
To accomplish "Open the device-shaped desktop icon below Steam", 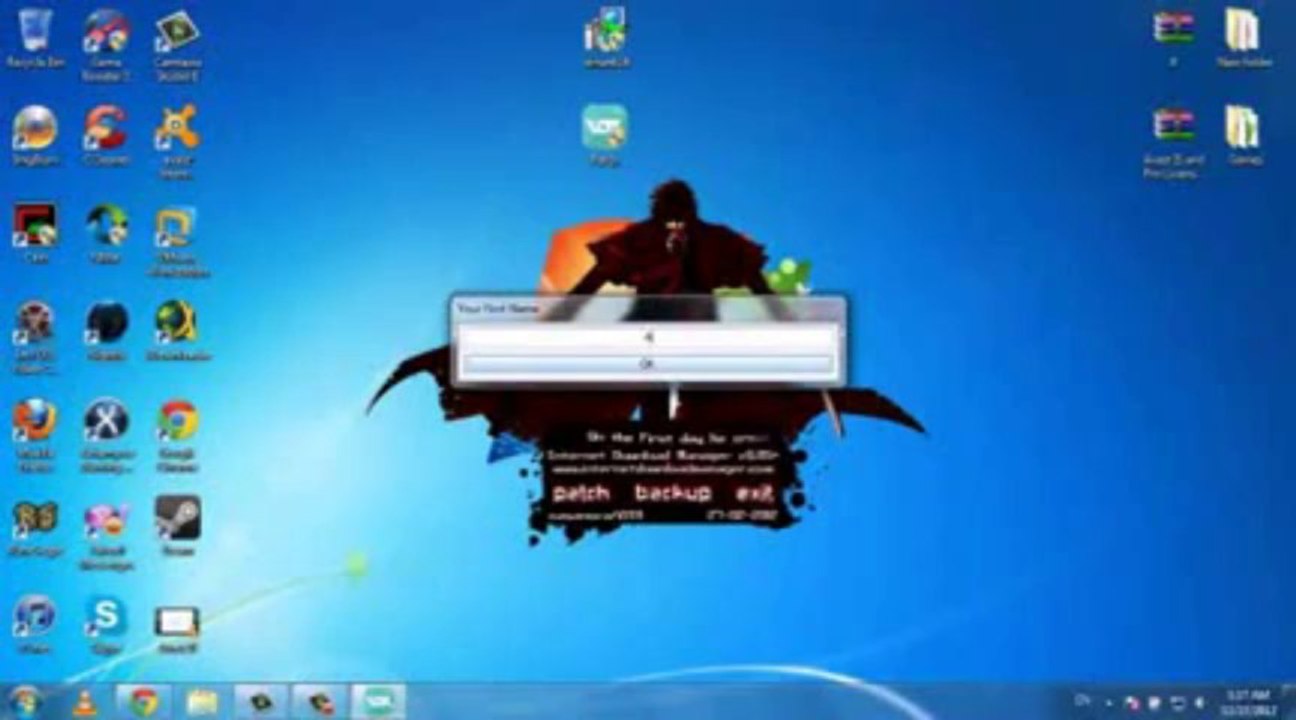I will tap(177, 628).
